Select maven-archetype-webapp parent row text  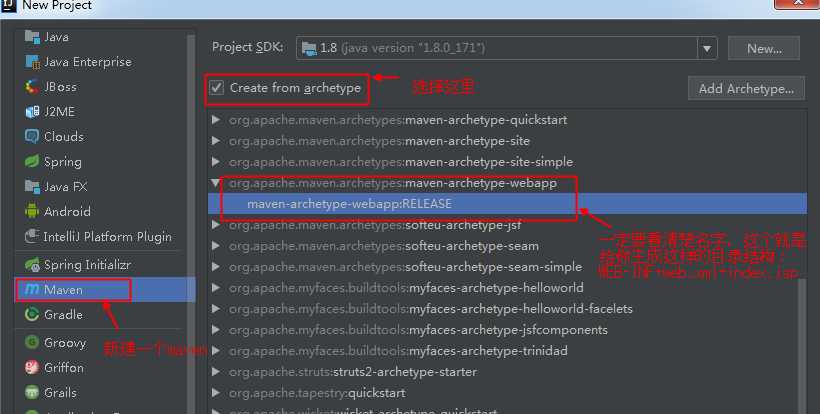click(x=392, y=183)
